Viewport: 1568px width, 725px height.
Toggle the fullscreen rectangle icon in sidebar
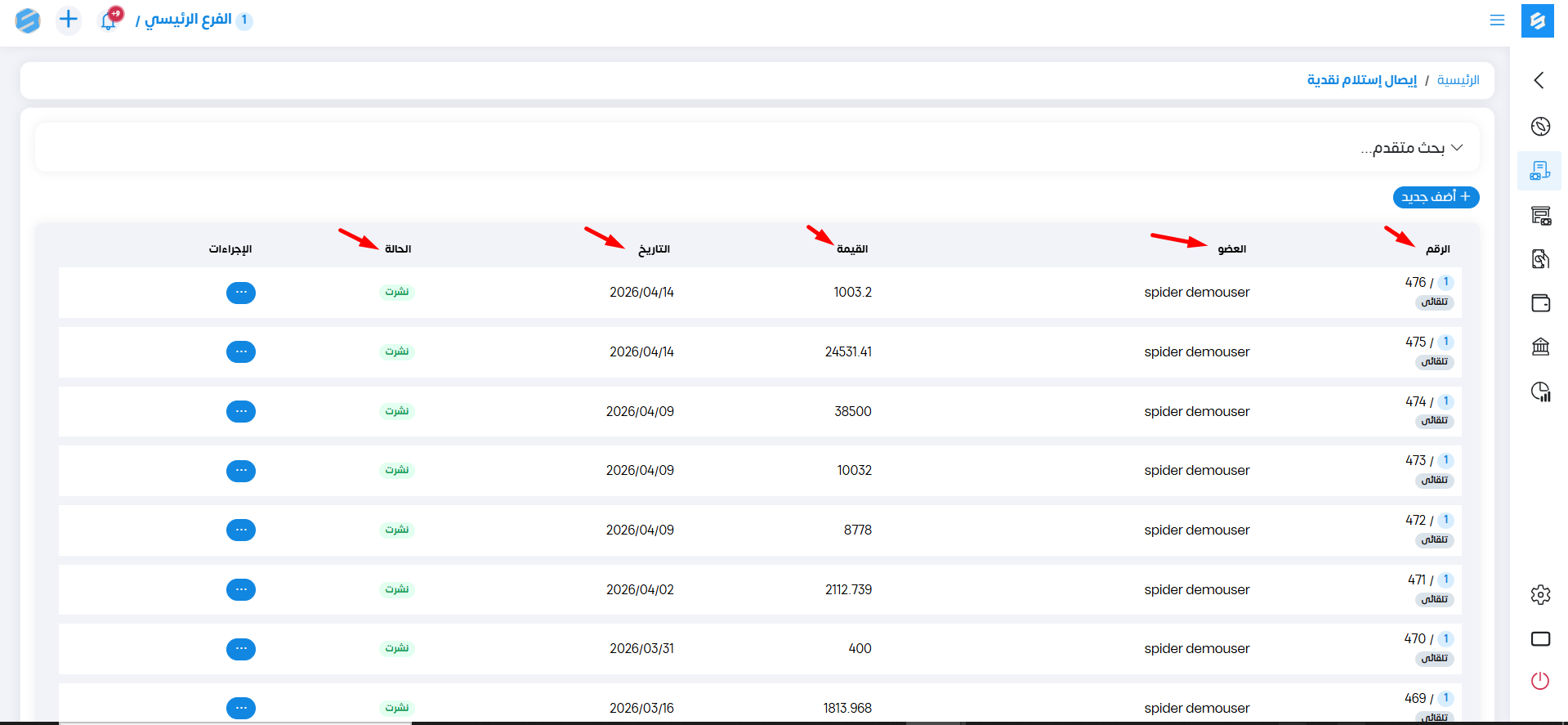pyautogui.click(x=1540, y=638)
